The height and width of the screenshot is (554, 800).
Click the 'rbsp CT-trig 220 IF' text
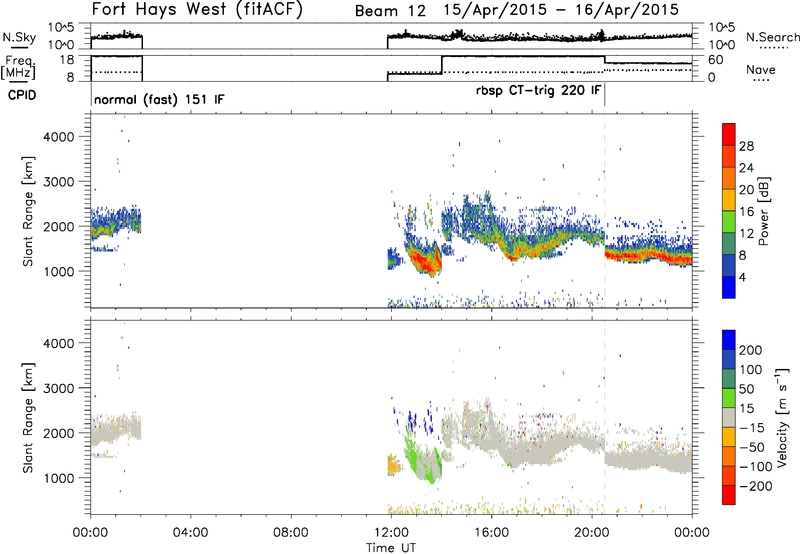tap(538, 91)
